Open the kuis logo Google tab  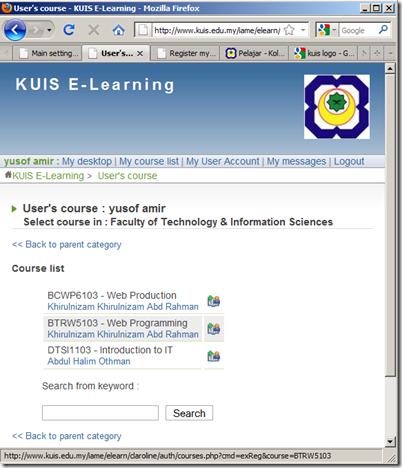(324, 53)
